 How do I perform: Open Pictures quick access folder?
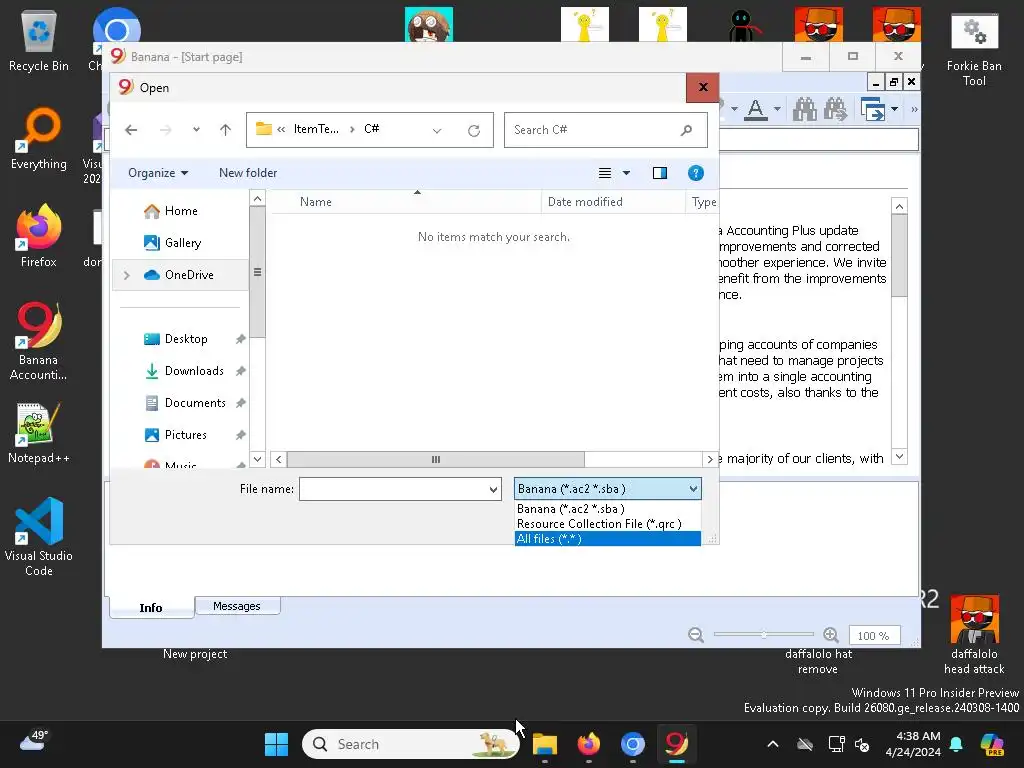(x=185, y=435)
